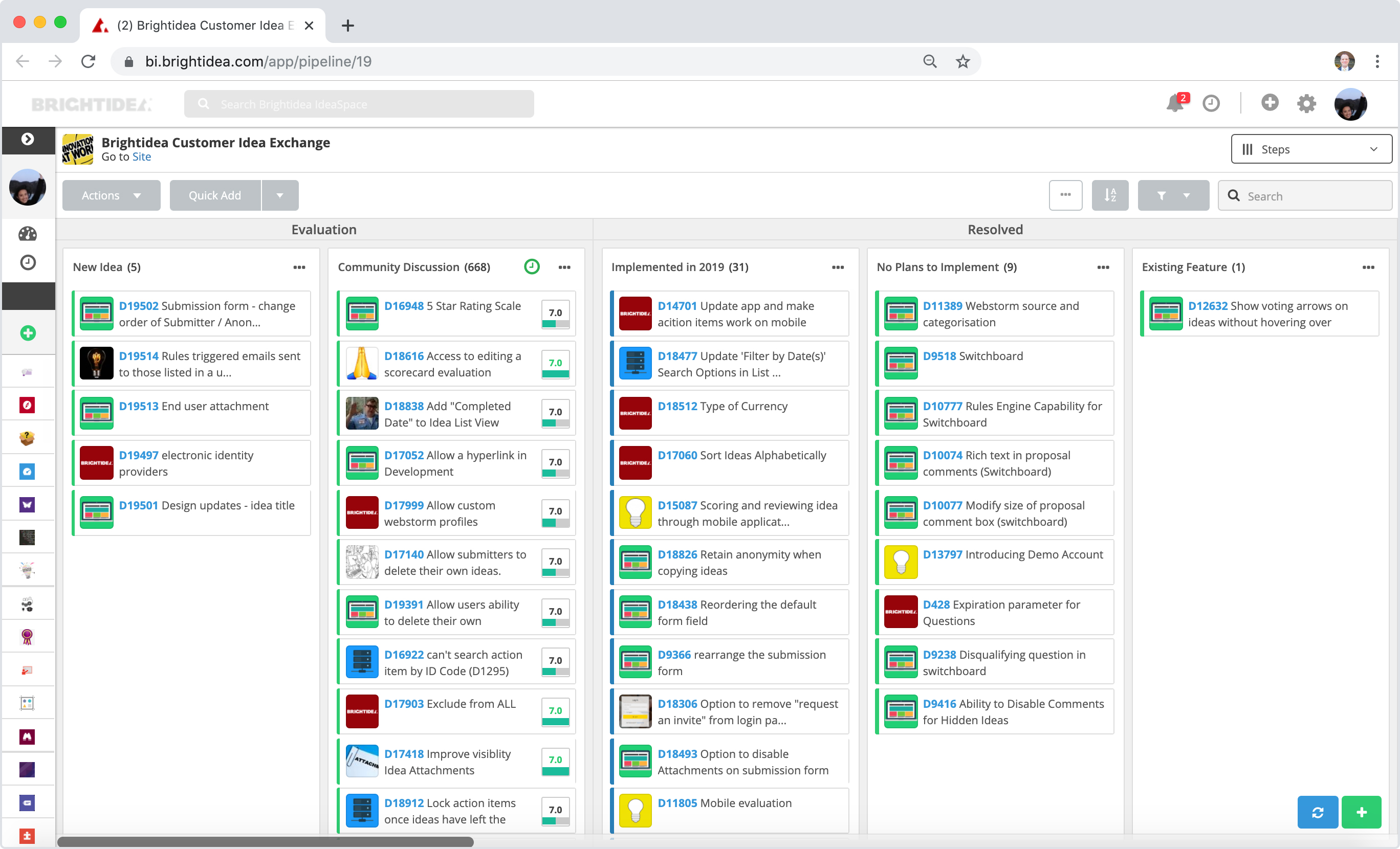Screen dimensions: 1400x849
Task: Click the 7.0 score of D18616
Action: point(555,364)
